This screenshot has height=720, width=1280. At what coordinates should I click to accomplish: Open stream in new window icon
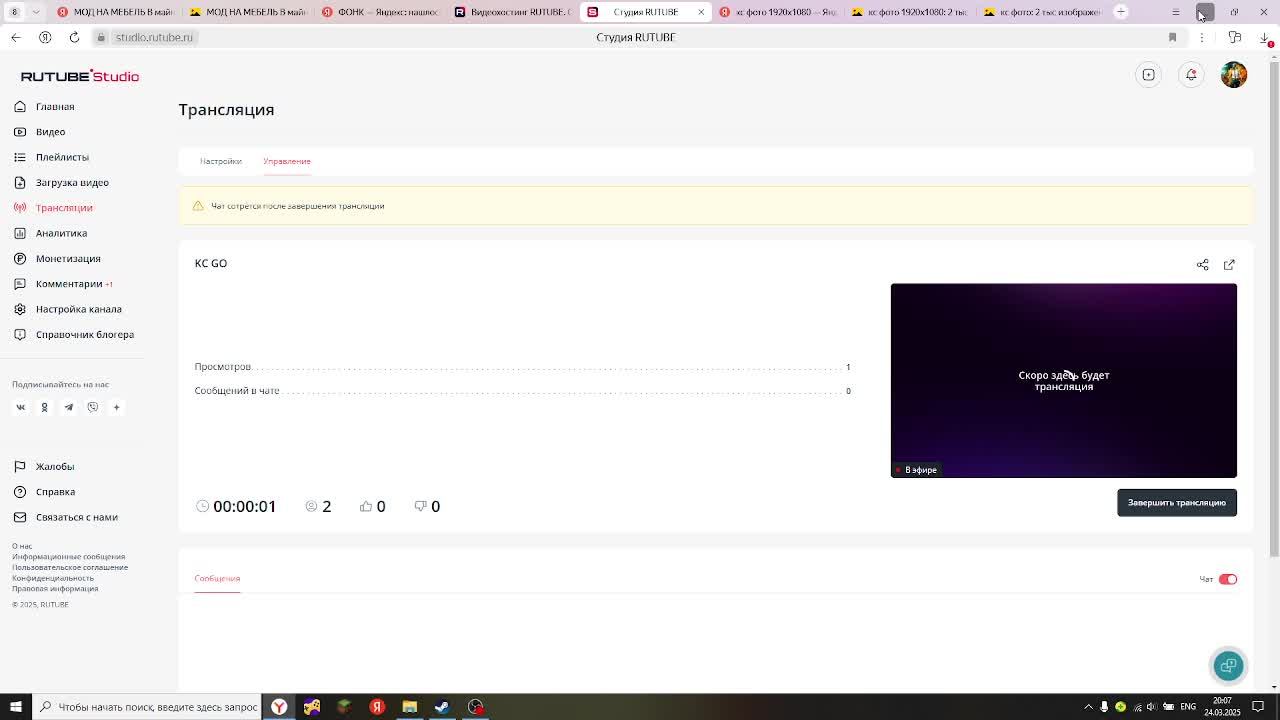pyautogui.click(x=1229, y=264)
